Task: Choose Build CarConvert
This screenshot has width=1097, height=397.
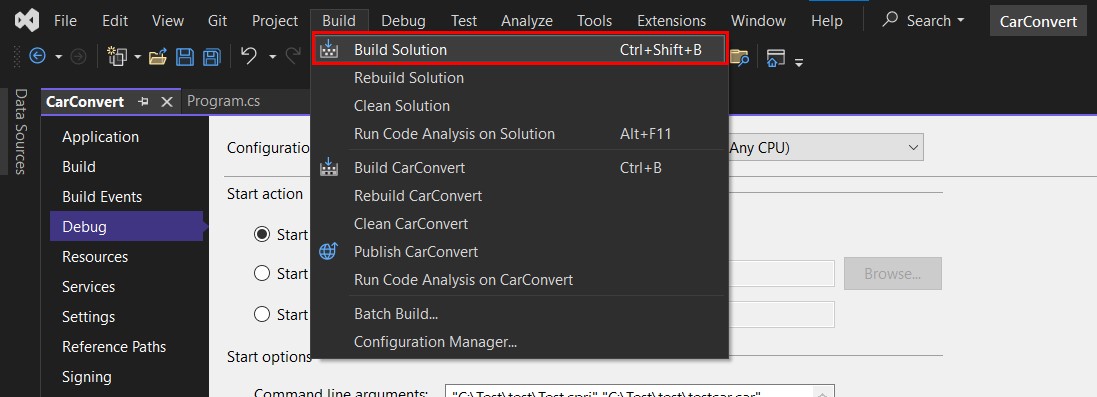Action: [x=520, y=167]
